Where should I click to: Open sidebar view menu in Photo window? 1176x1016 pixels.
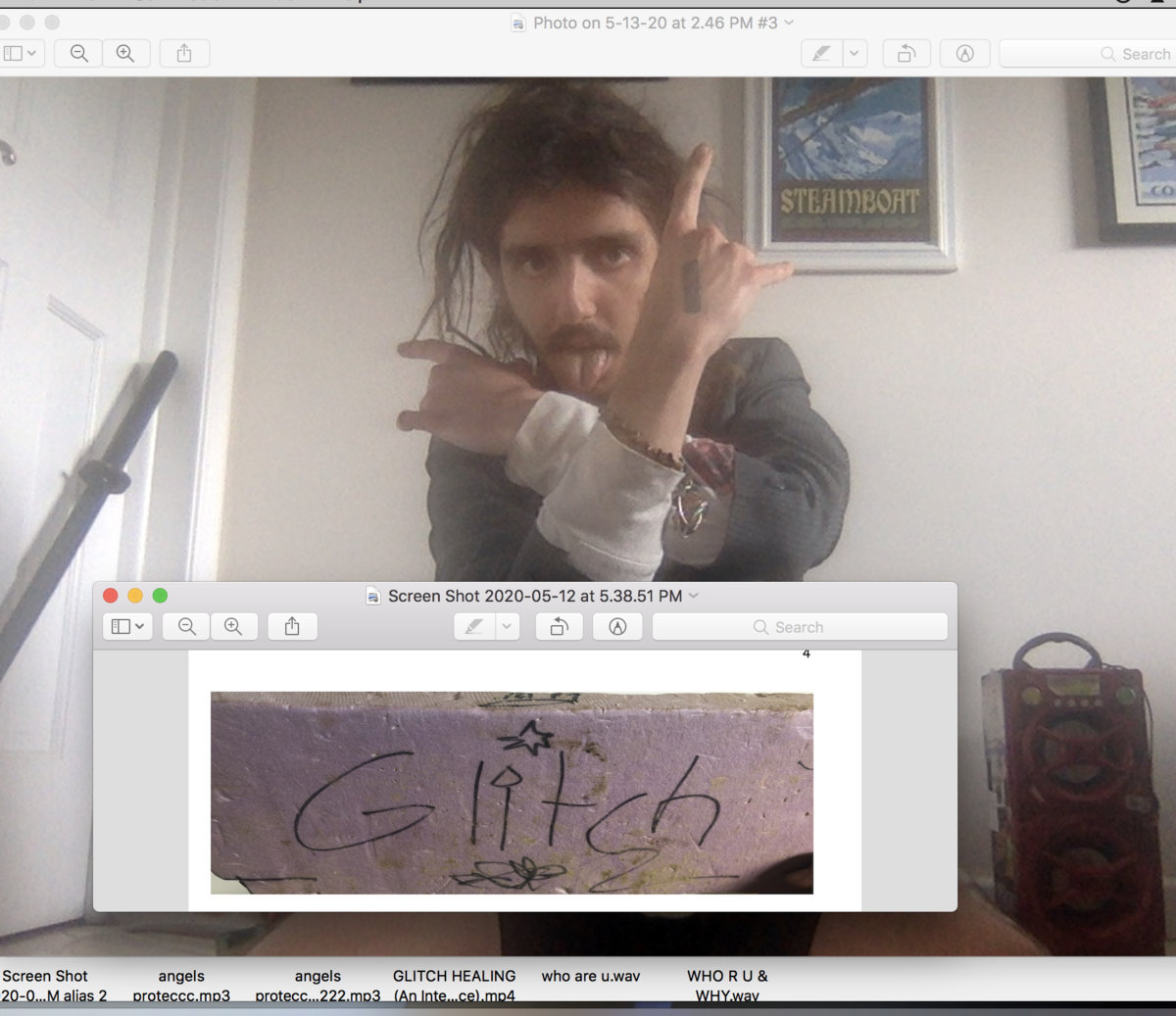(20, 53)
